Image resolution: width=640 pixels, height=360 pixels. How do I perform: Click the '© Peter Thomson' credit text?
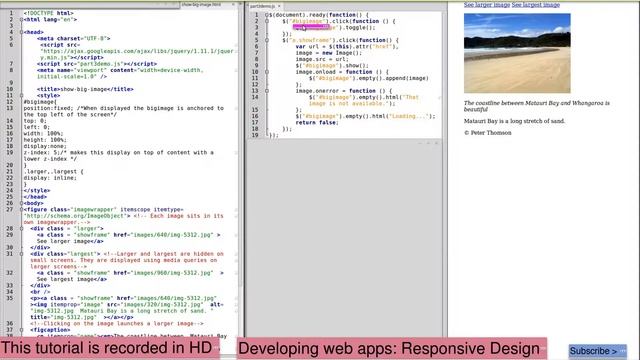pos(487,133)
